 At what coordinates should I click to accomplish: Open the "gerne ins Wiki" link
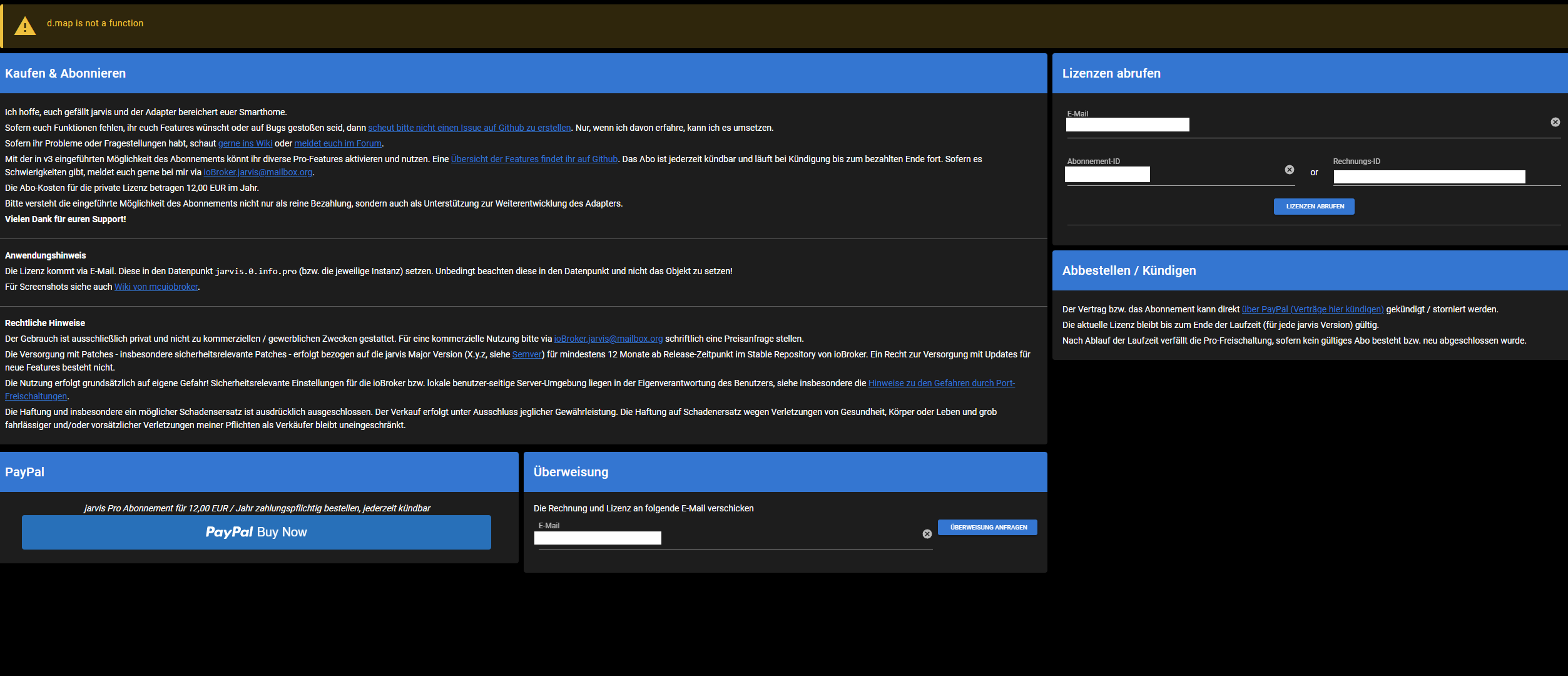pos(245,143)
